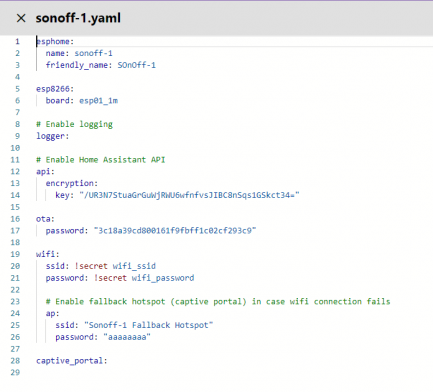Click the sonoff-1.yaml file title

tap(78, 18)
